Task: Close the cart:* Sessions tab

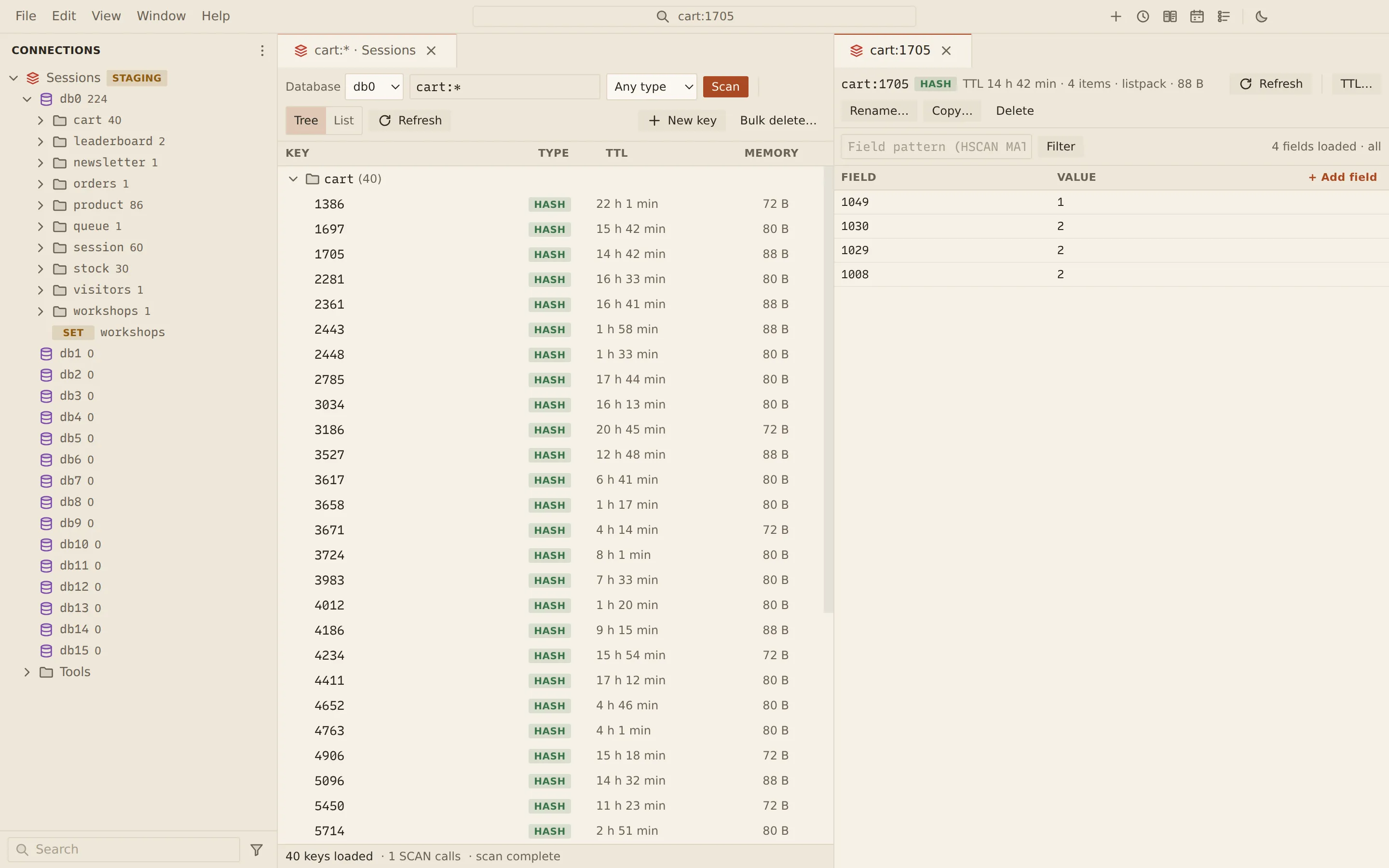Action: click(x=431, y=51)
